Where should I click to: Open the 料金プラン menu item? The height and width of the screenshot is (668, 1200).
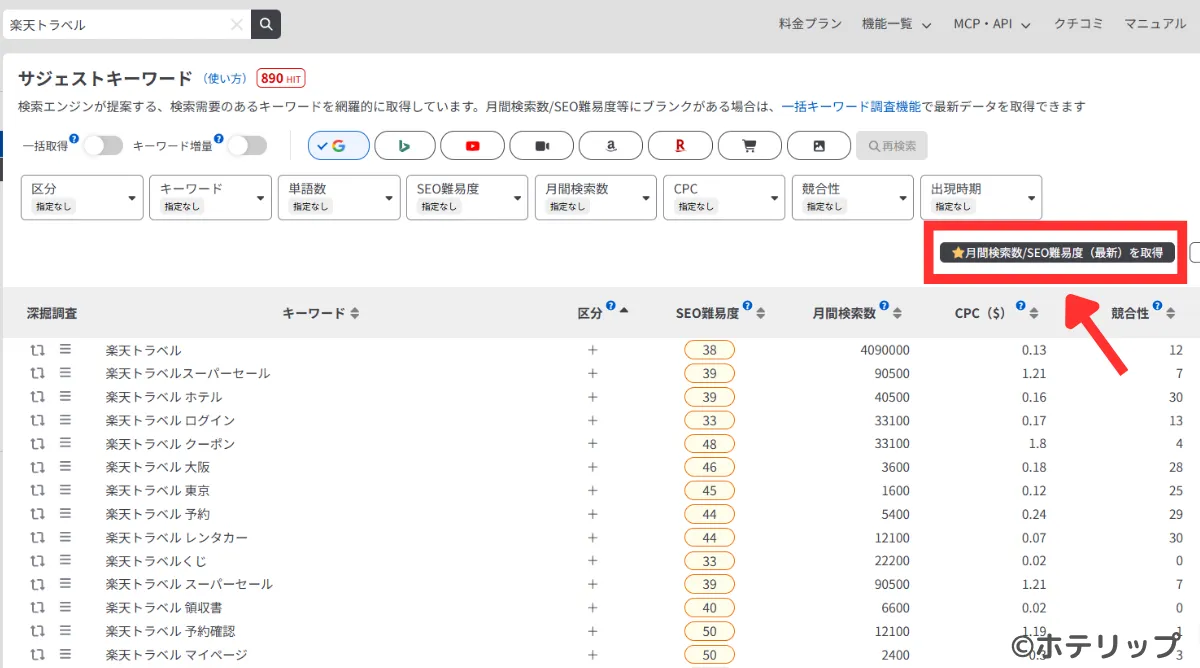(x=810, y=24)
